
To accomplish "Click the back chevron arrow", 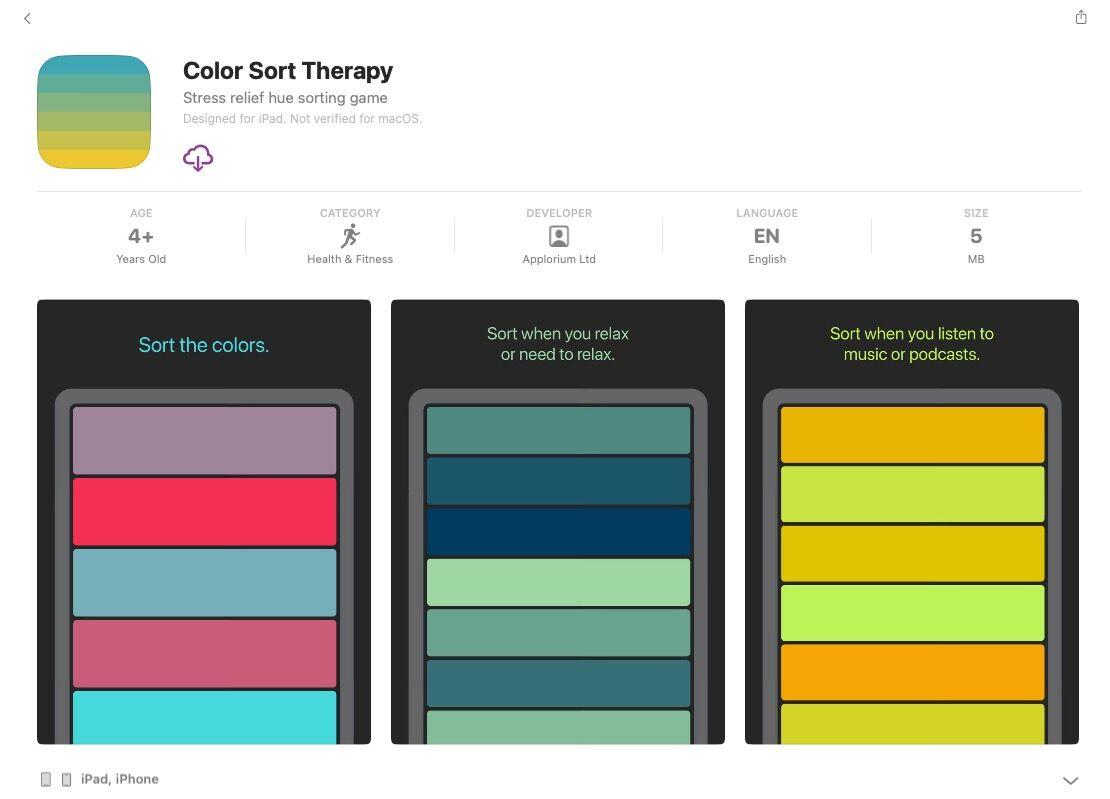I will [27, 18].
